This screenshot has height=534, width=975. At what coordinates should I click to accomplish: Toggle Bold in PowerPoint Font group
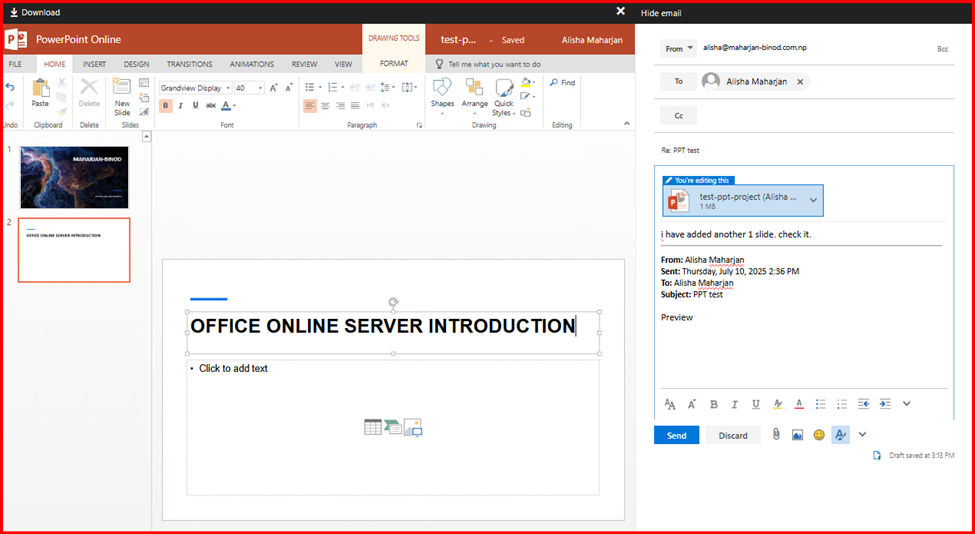click(166, 106)
